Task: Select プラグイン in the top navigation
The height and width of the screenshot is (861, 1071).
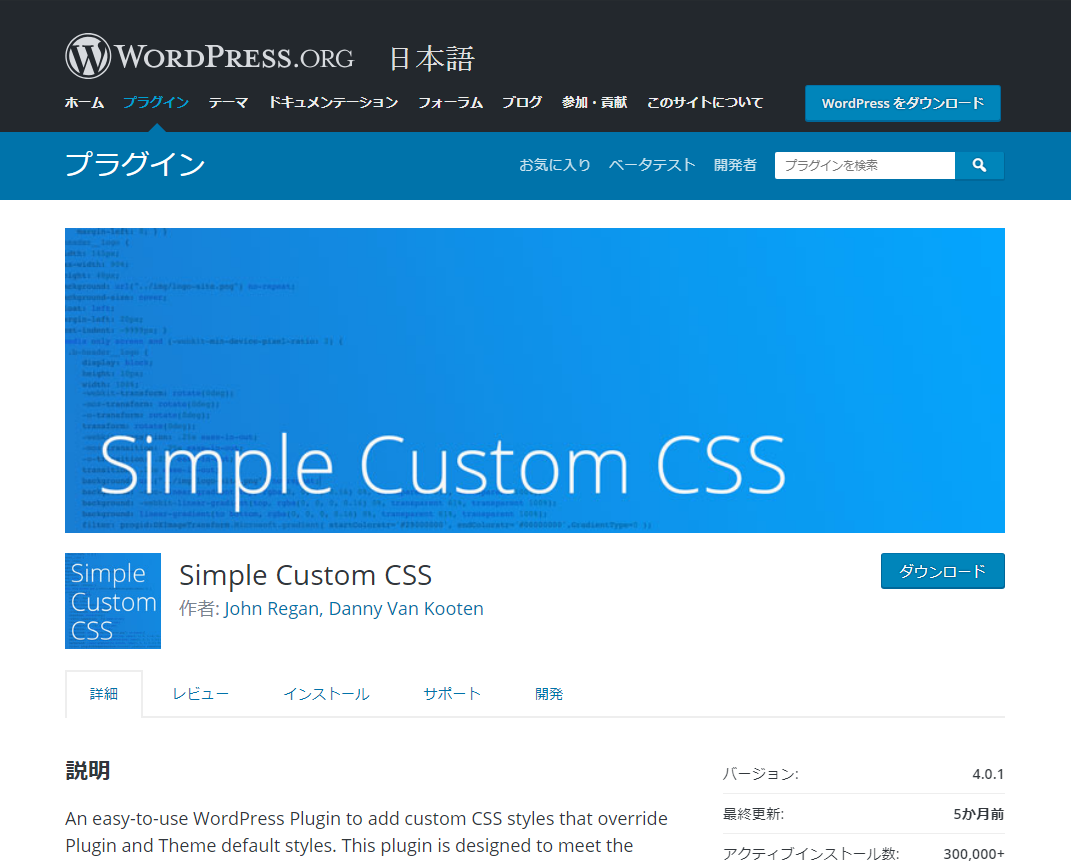Action: [156, 102]
